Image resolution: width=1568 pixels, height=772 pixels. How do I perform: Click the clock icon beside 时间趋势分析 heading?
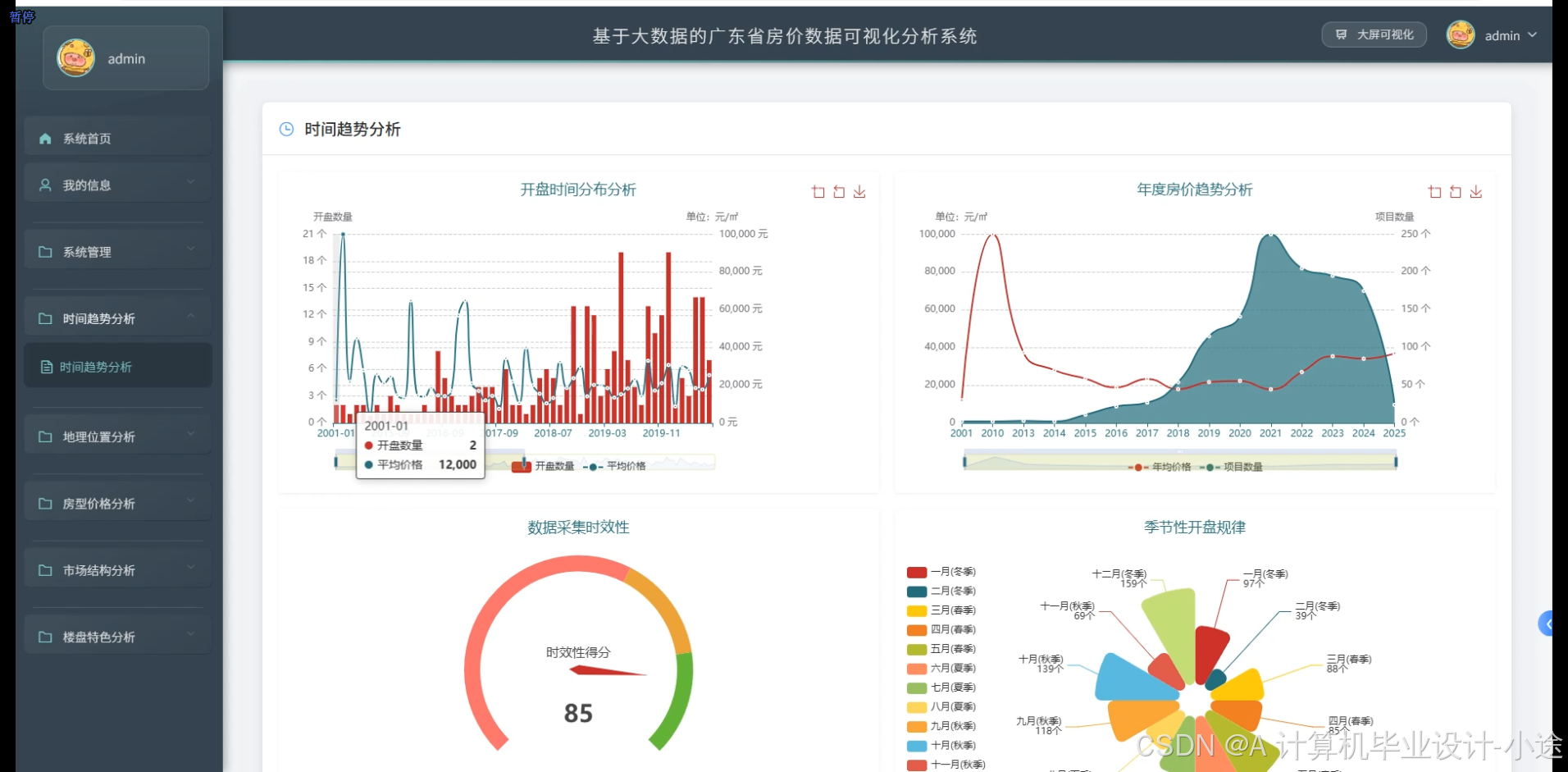pos(286,129)
